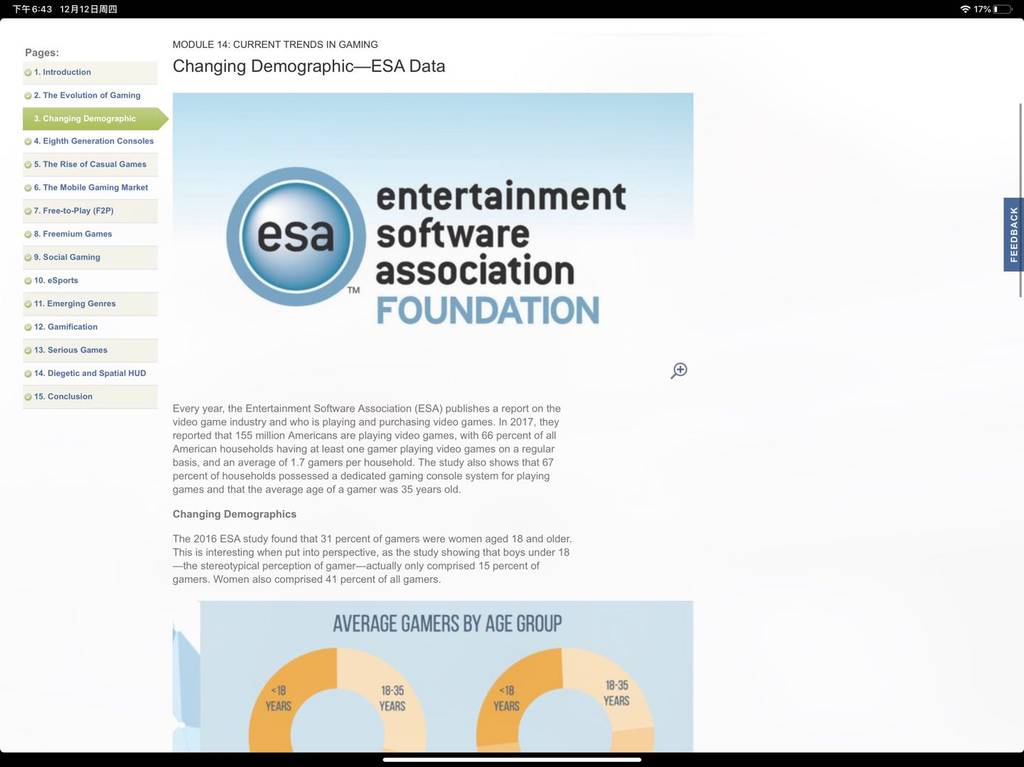Go to page 12. Gamification
Image resolution: width=1024 pixels, height=767 pixels.
(x=90, y=327)
